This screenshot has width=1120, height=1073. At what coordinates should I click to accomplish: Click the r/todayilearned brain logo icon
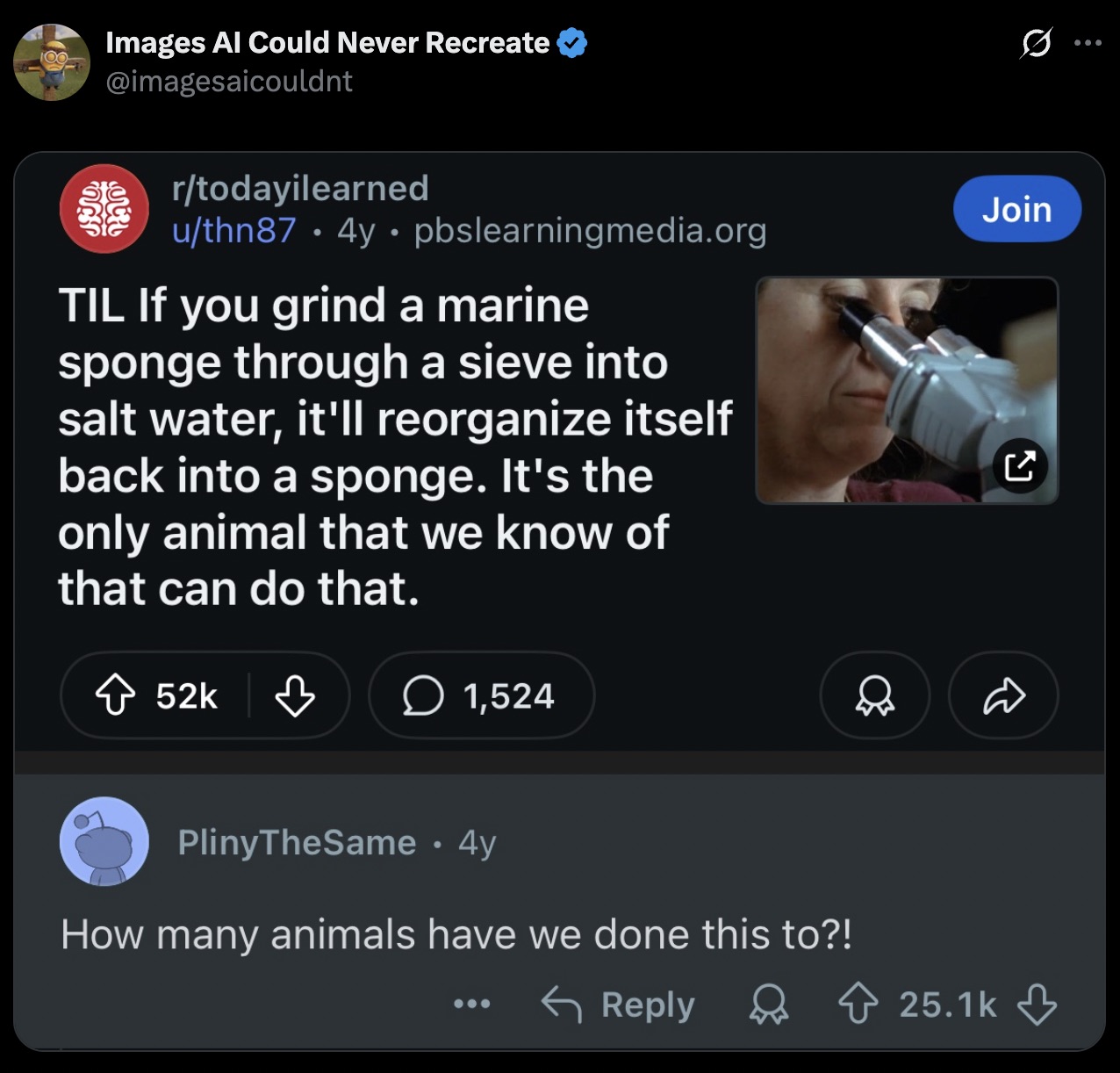(104, 209)
